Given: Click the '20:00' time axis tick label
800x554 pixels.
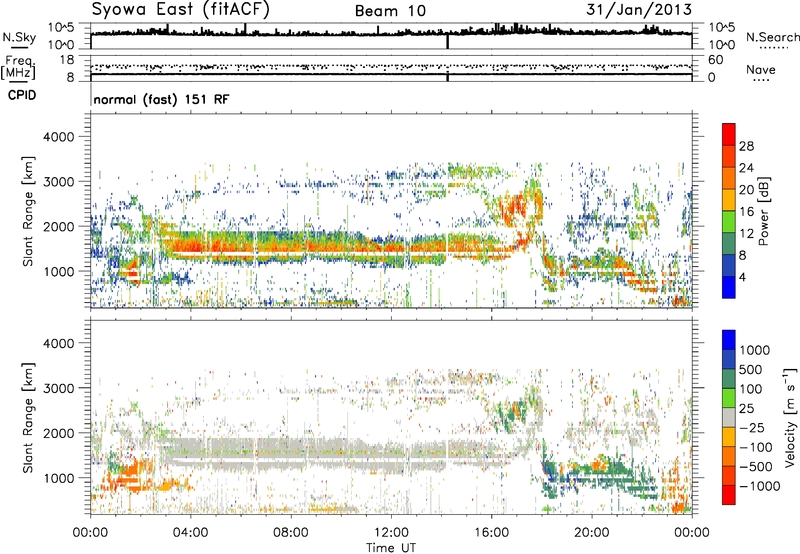Looking at the screenshot, I should (x=591, y=533).
